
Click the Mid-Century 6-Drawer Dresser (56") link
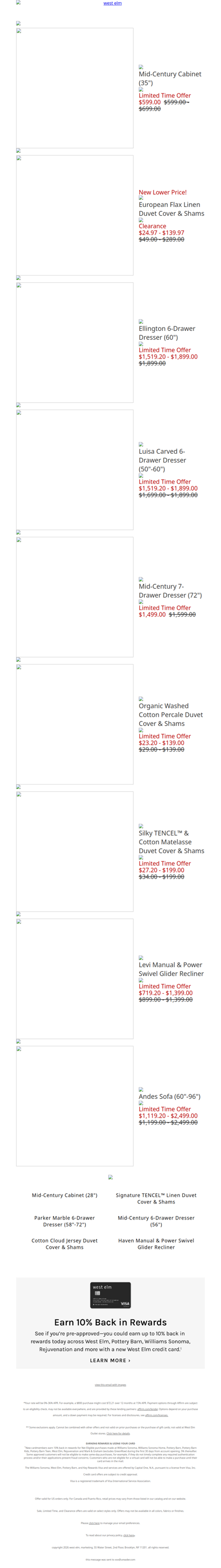click(x=156, y=1221)
